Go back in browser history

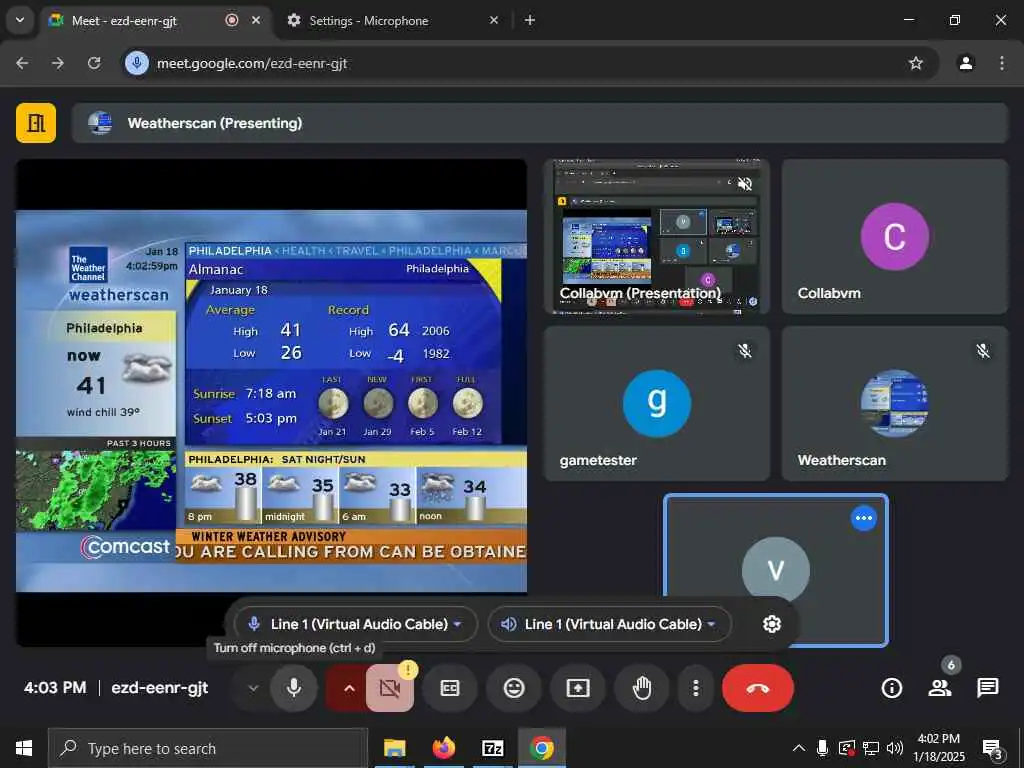pyautogui.click(x=22, y=63)
